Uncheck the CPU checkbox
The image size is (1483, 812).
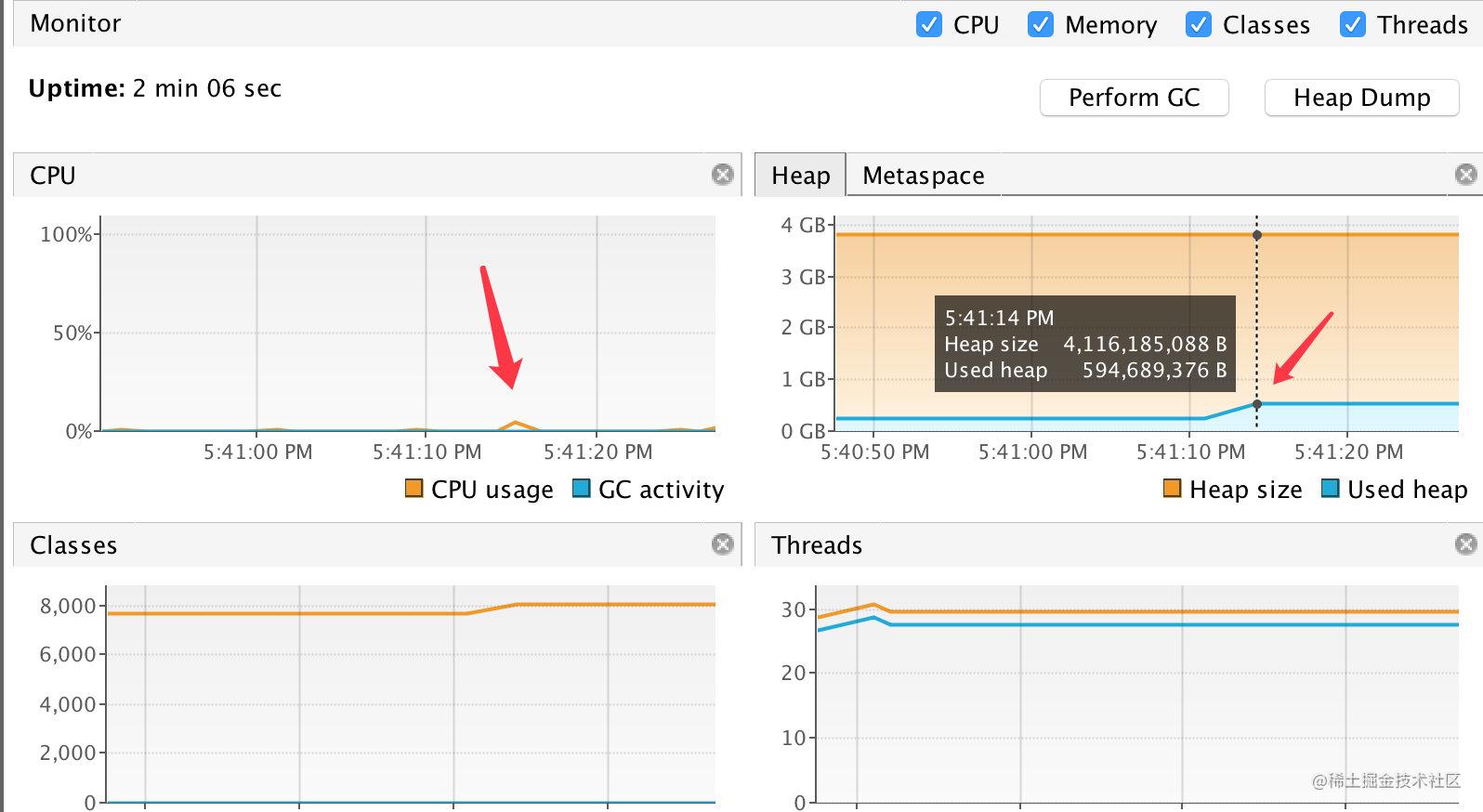click(x=928, y=24)
